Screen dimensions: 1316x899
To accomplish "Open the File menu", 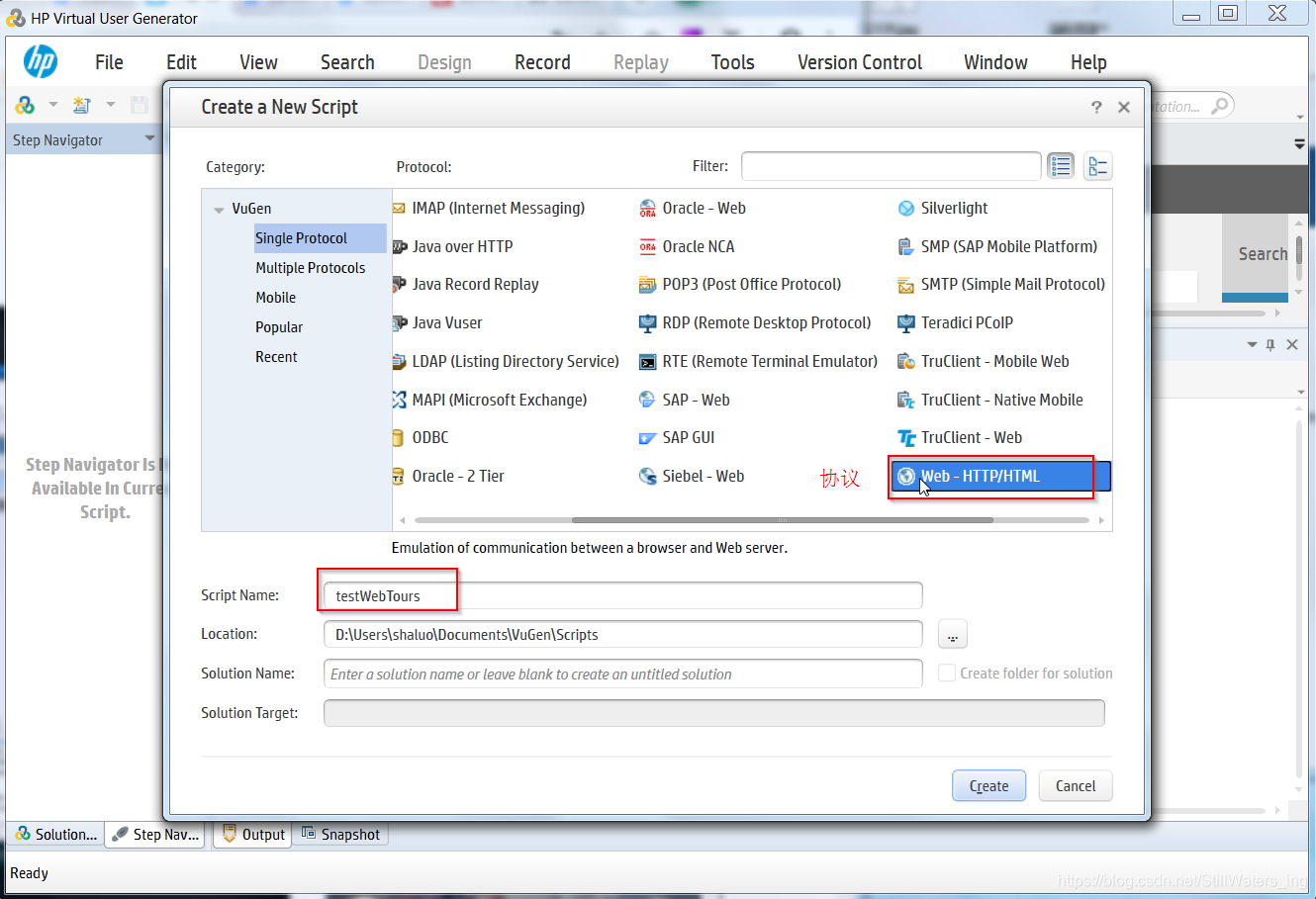I will tap(109, 62).
